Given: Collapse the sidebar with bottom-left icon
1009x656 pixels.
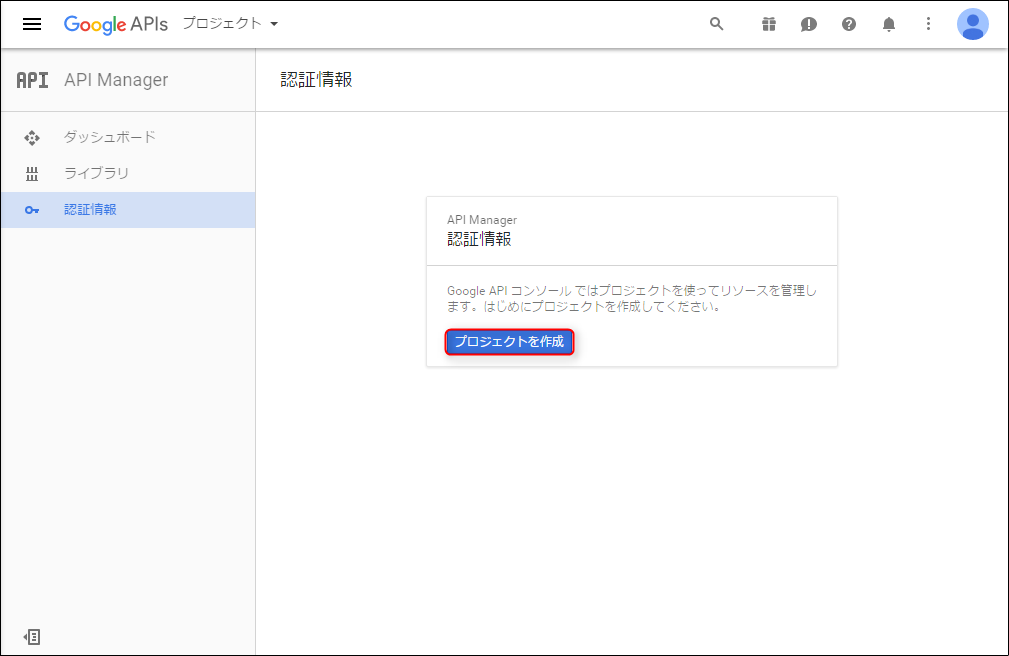Looking at the screenshot, I should coord(32,637).
